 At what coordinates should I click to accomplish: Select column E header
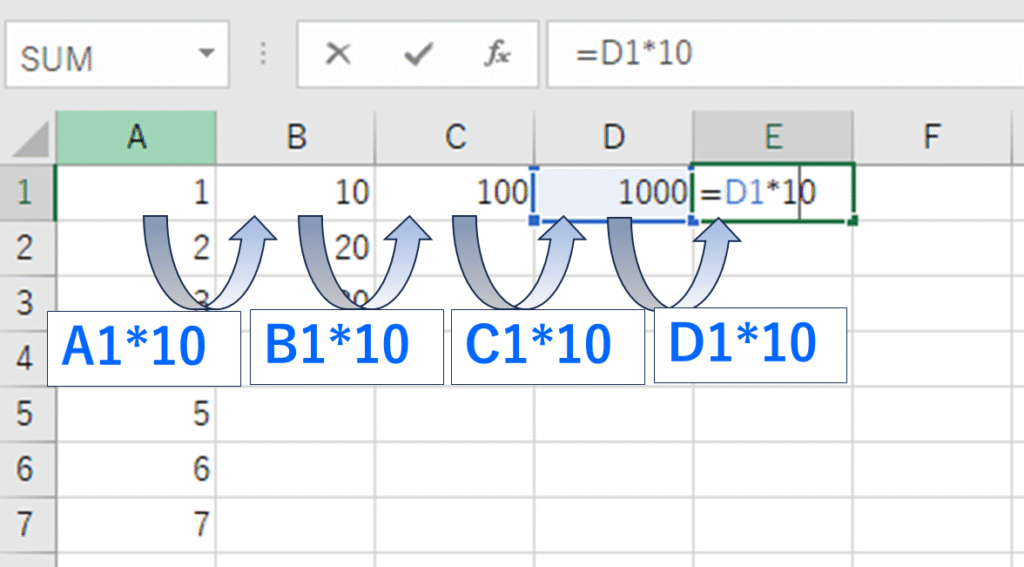pos(773,137)
